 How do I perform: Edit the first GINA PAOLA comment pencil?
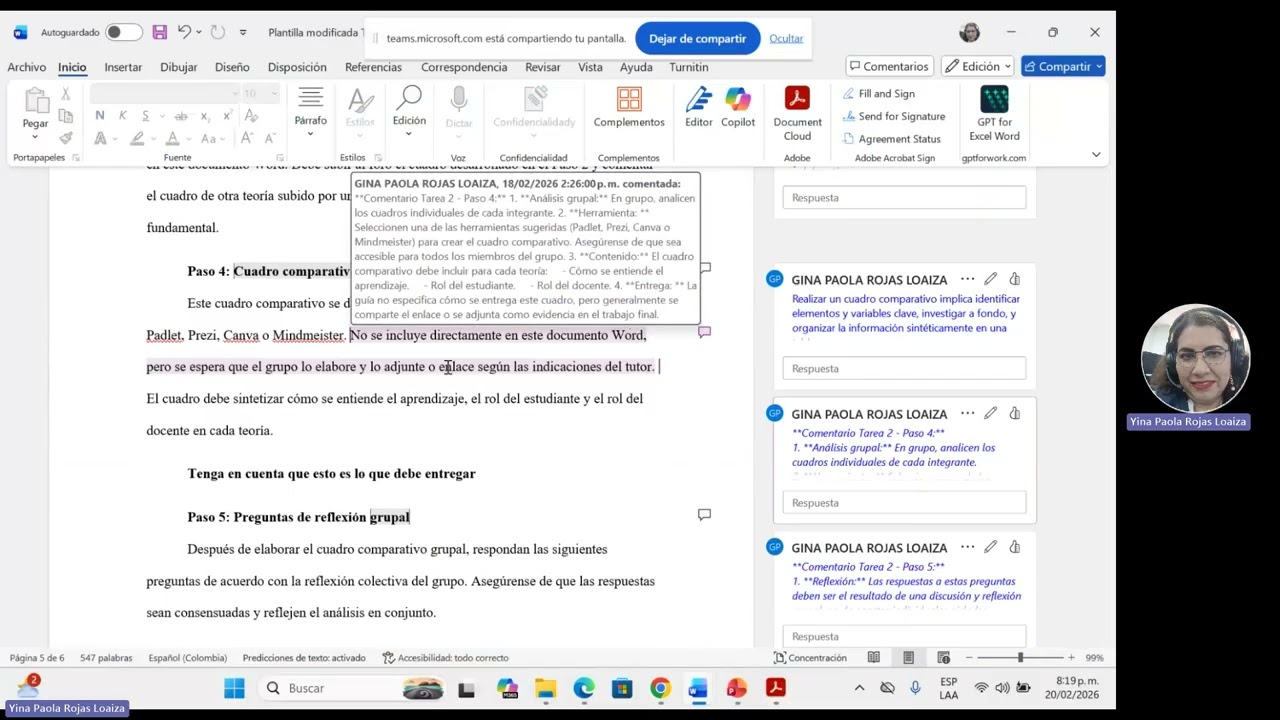(990, 279)
